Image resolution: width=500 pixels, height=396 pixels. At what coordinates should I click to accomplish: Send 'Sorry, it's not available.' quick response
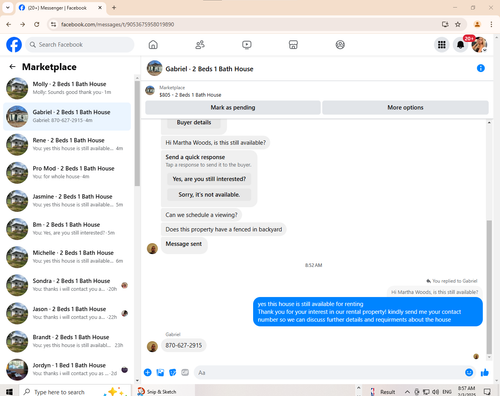pos(209,194)
